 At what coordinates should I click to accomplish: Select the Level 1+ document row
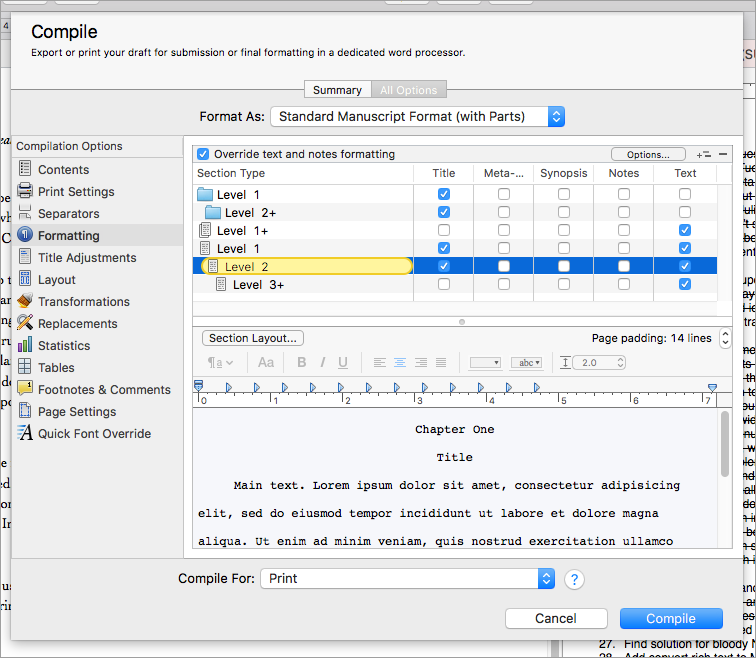pyautogui.click(x=242, y=231)
